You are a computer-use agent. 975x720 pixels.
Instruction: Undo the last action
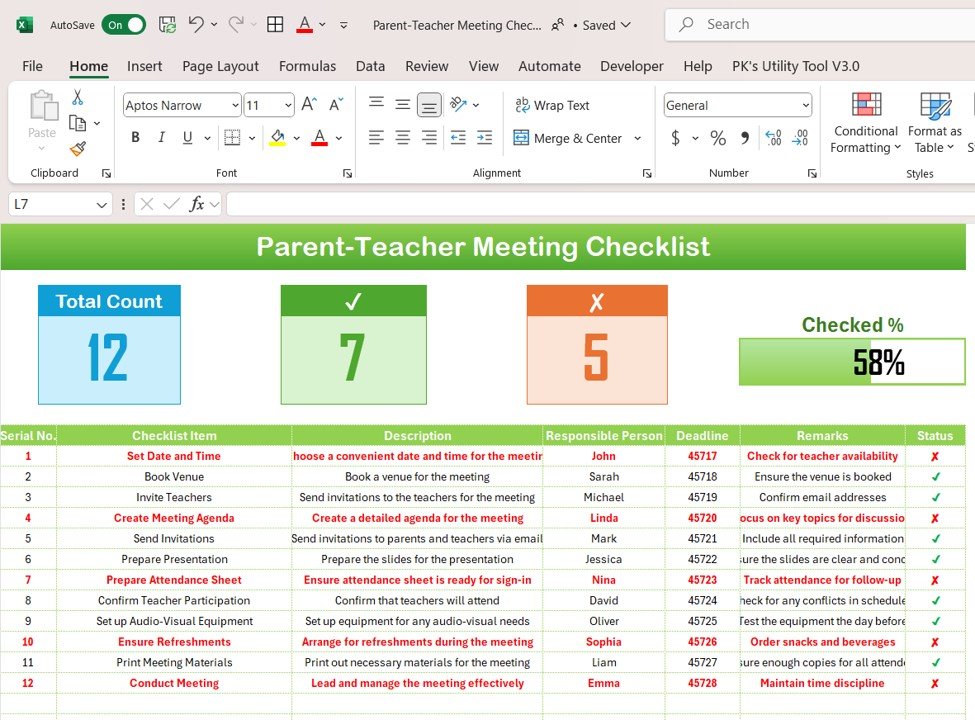point(196,25)
